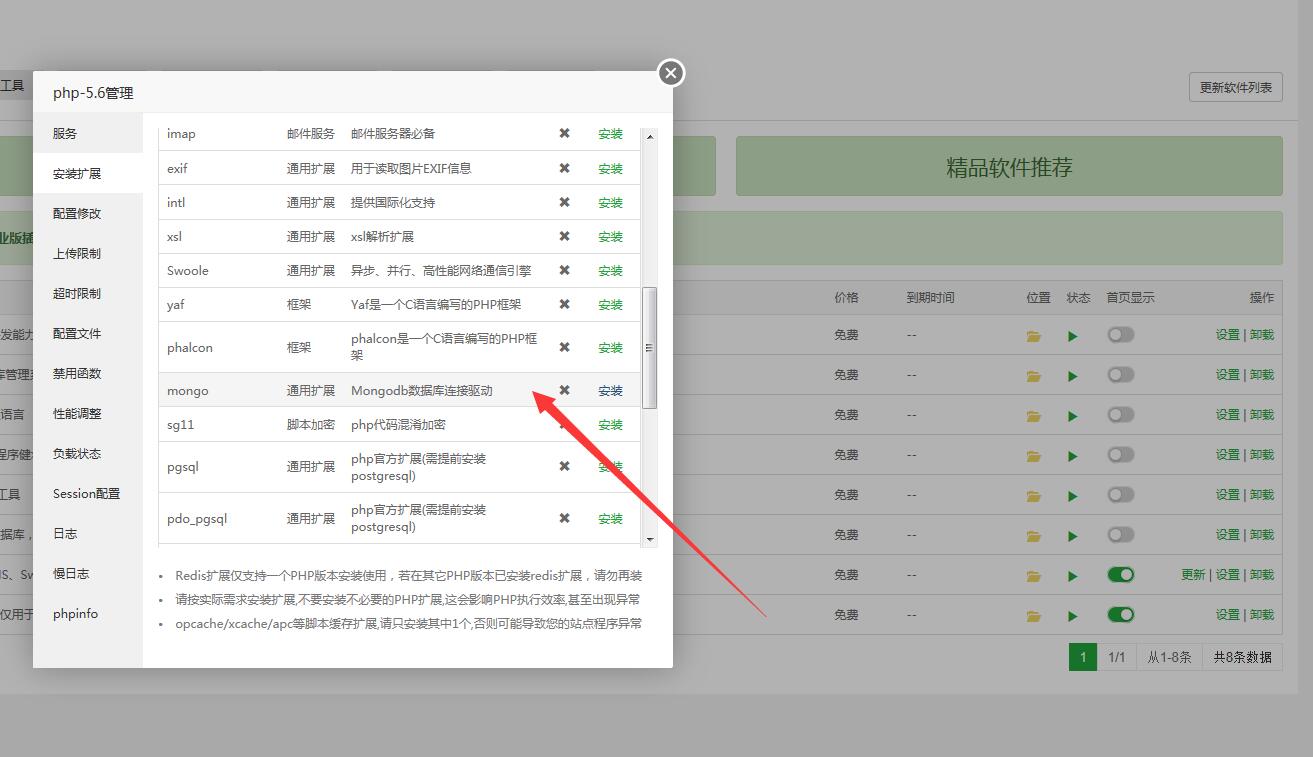This screenshot has height=757, width=1313.
Task: Click the extension list scrollbar thumb
Action: pyautogui.click(x=649, y=347)
